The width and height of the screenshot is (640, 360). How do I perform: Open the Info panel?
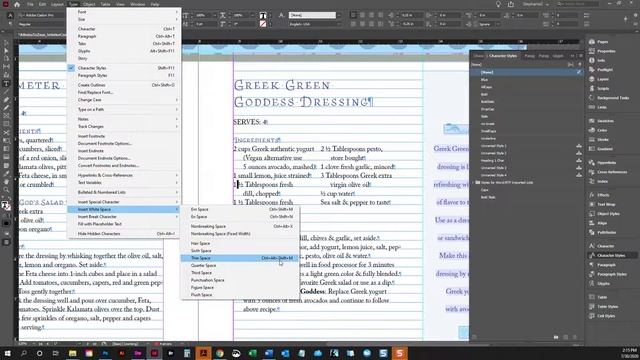pos(597,60)
